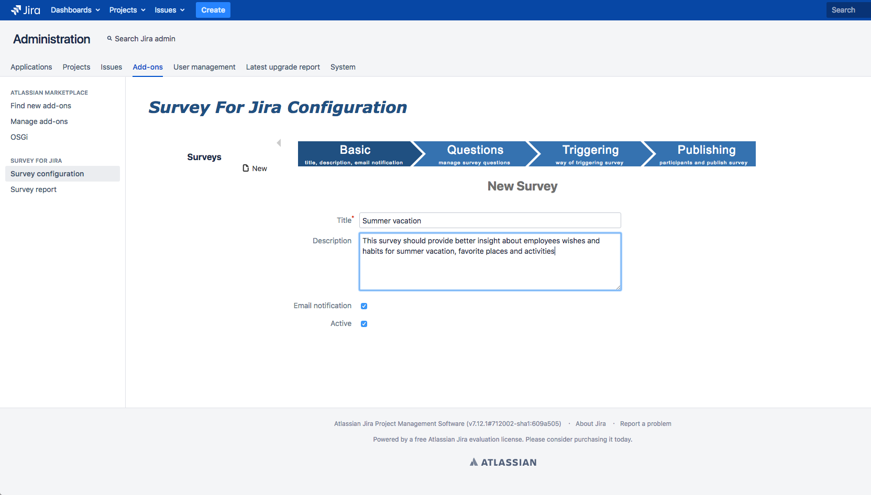Open the System admin tab

click(343, 67)
